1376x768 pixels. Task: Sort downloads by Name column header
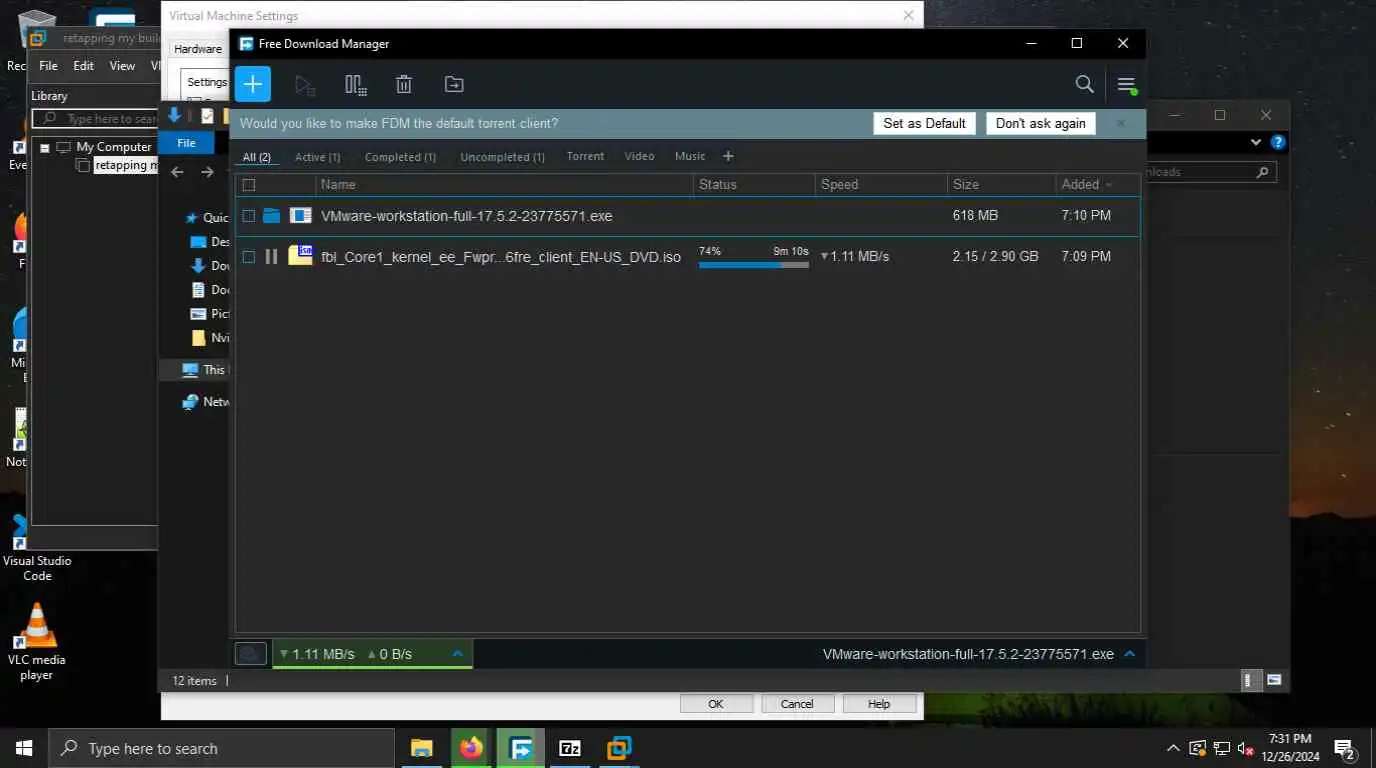coord(504,185)
